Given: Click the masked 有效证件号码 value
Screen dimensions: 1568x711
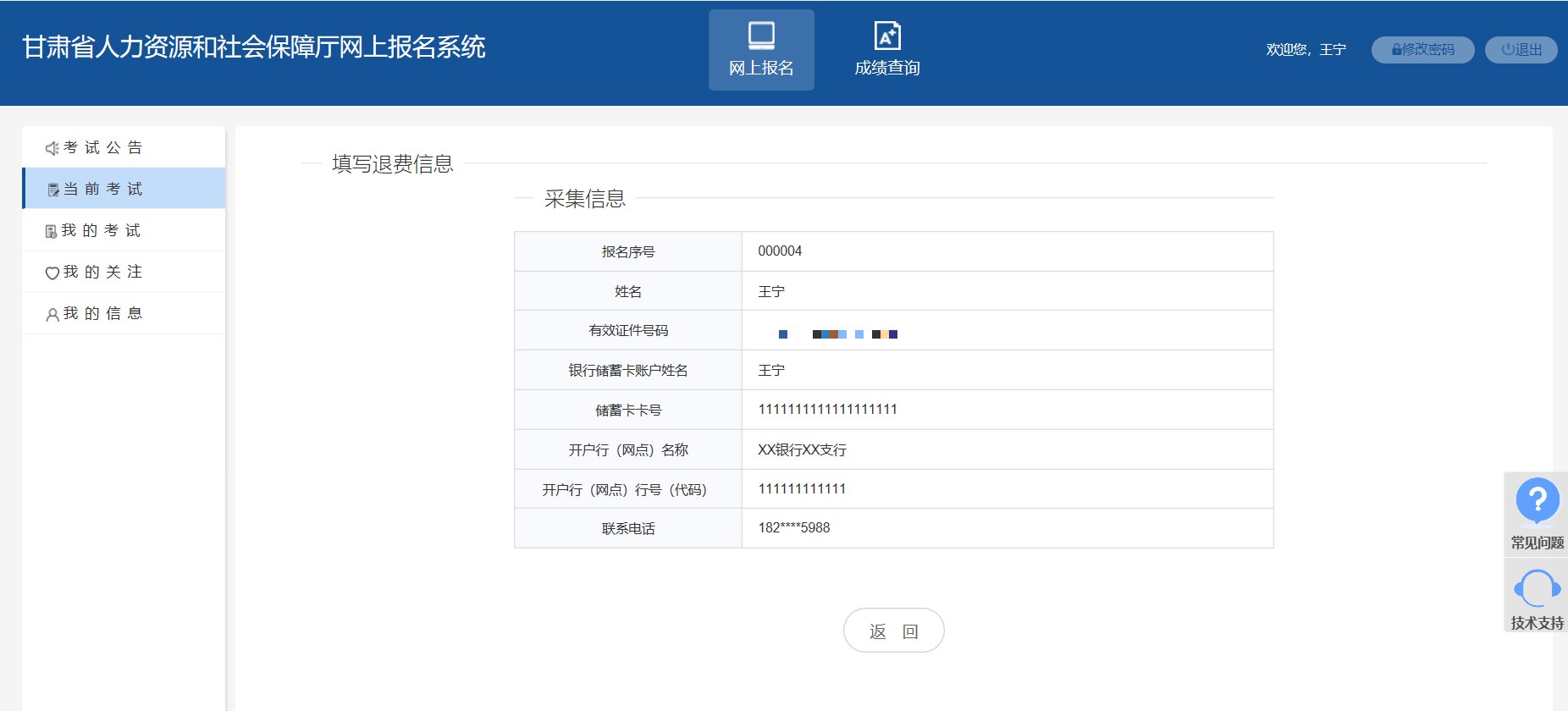Looking at the screenshot, I should point(838,334).
